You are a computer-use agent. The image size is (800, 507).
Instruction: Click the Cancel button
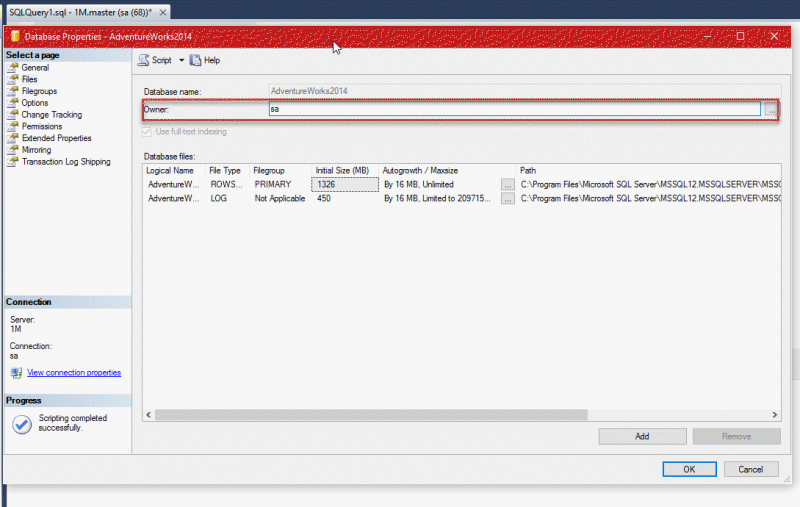click(751, 469)
